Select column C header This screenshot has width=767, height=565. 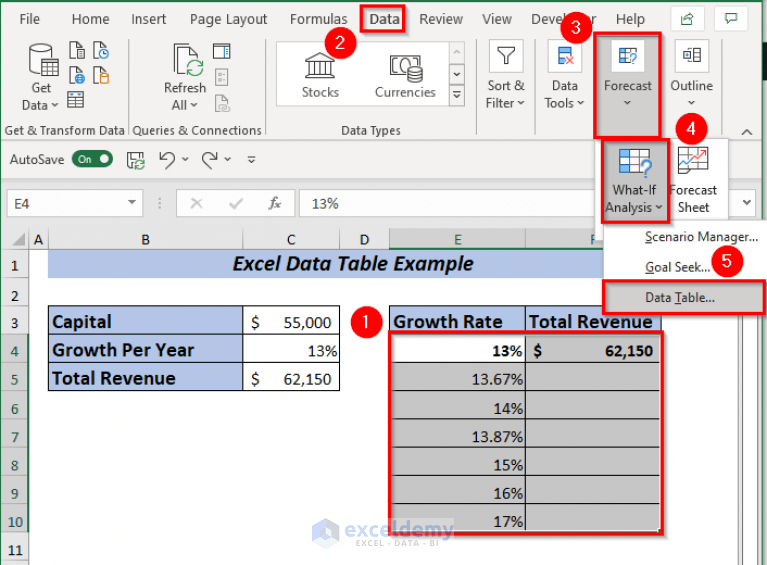click(x=291, y=240)
